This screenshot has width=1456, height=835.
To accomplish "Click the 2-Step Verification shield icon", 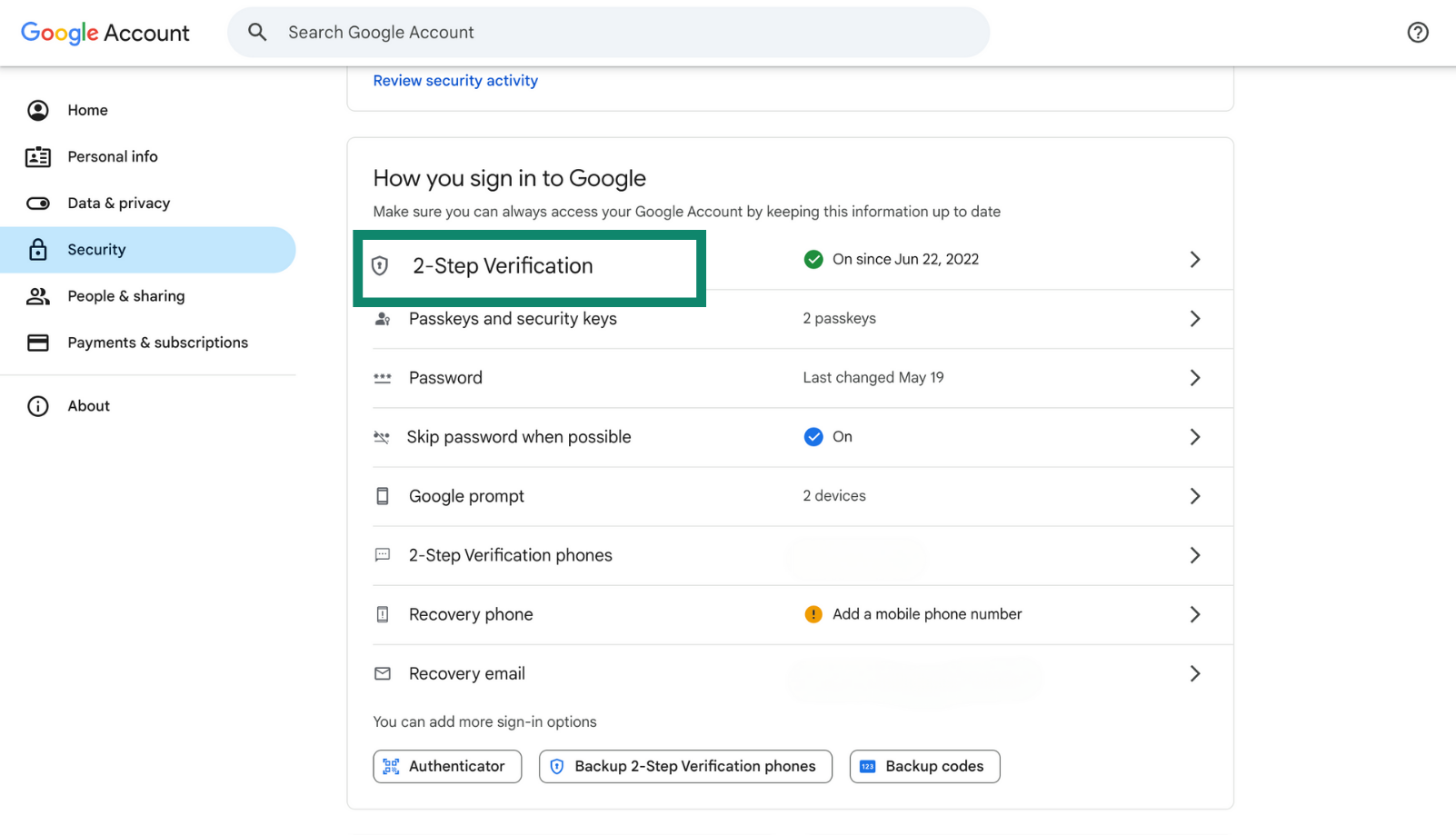I will point(382,265).
